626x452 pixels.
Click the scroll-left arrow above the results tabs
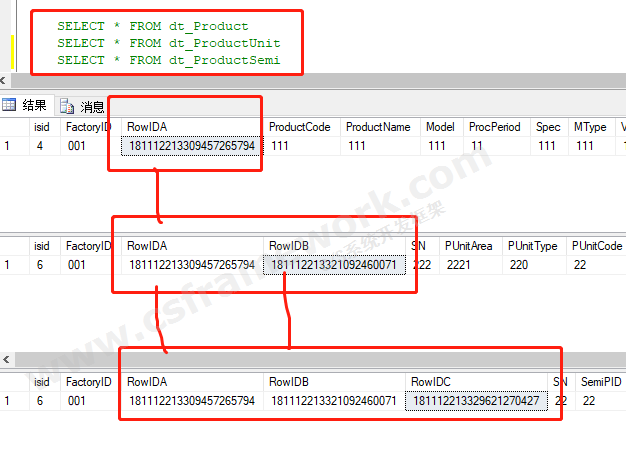point(4,81)
